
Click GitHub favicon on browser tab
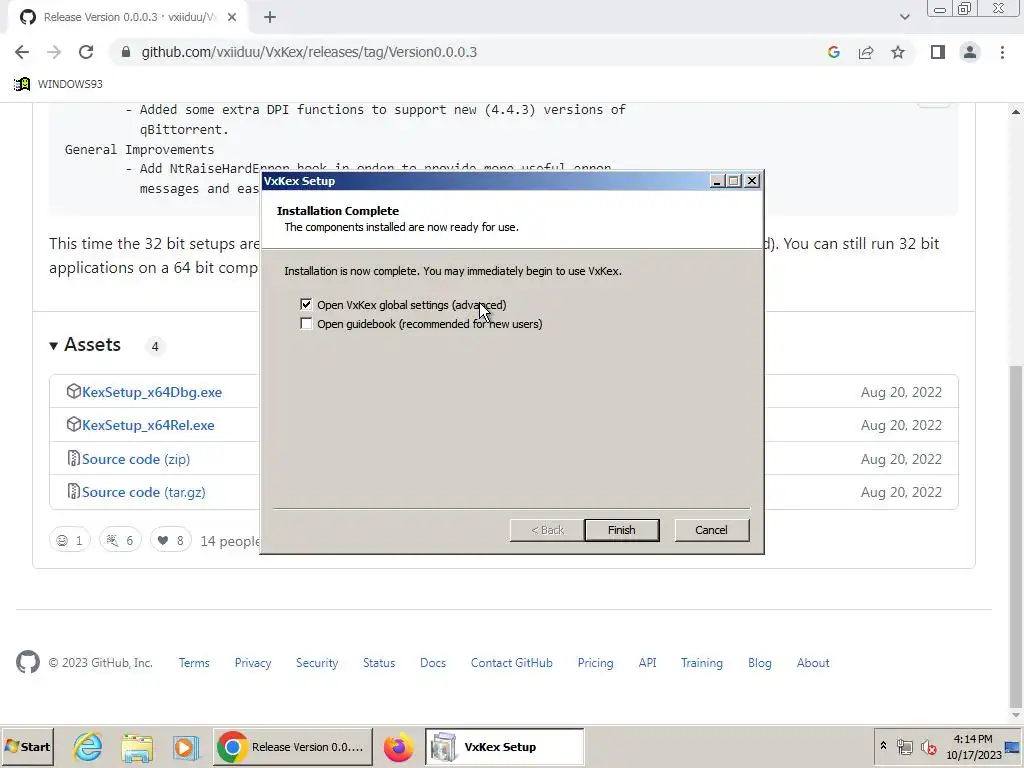(x=28, y=17)
